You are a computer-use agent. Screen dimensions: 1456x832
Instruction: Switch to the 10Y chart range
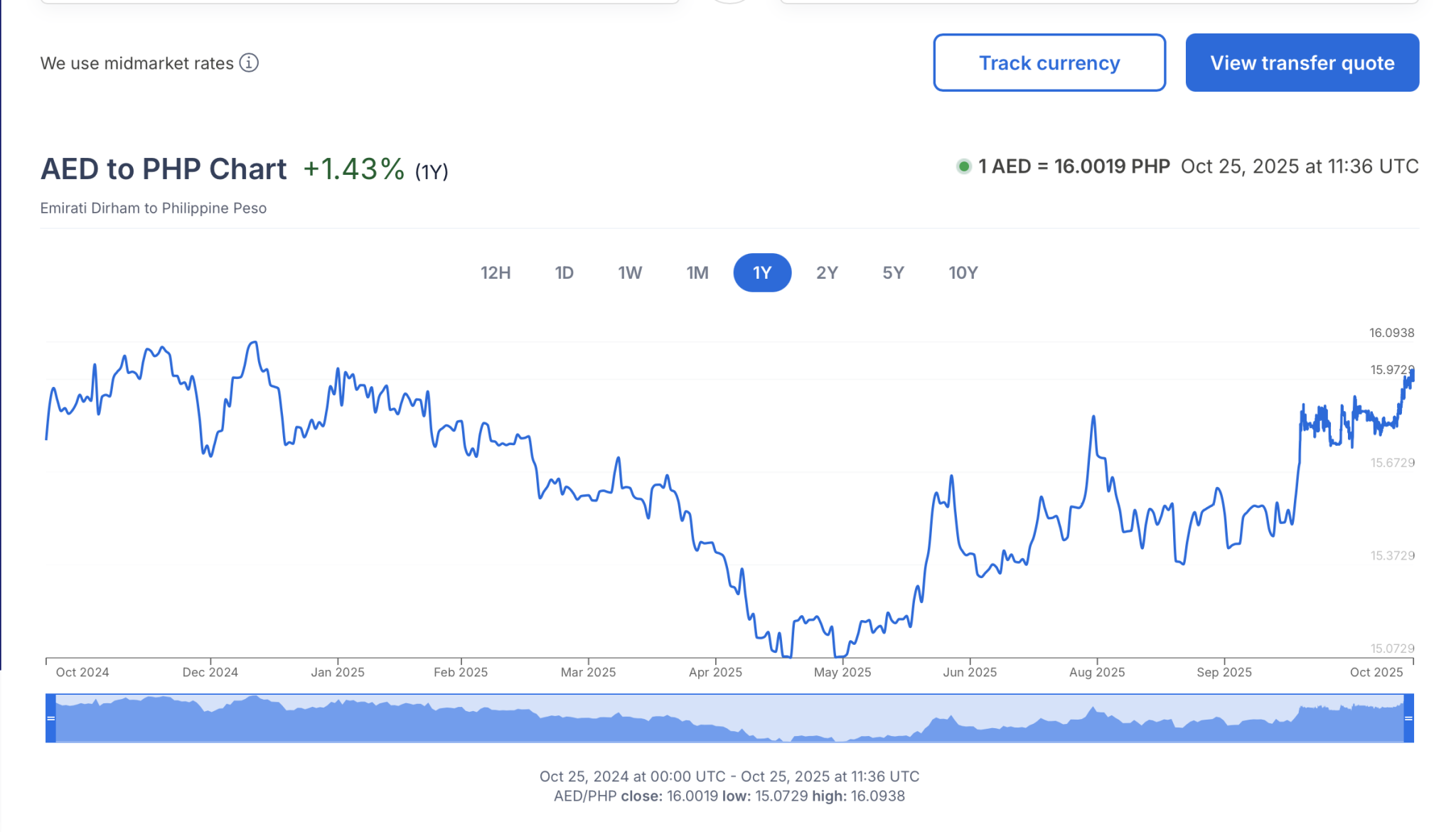(x=963, y=273)
